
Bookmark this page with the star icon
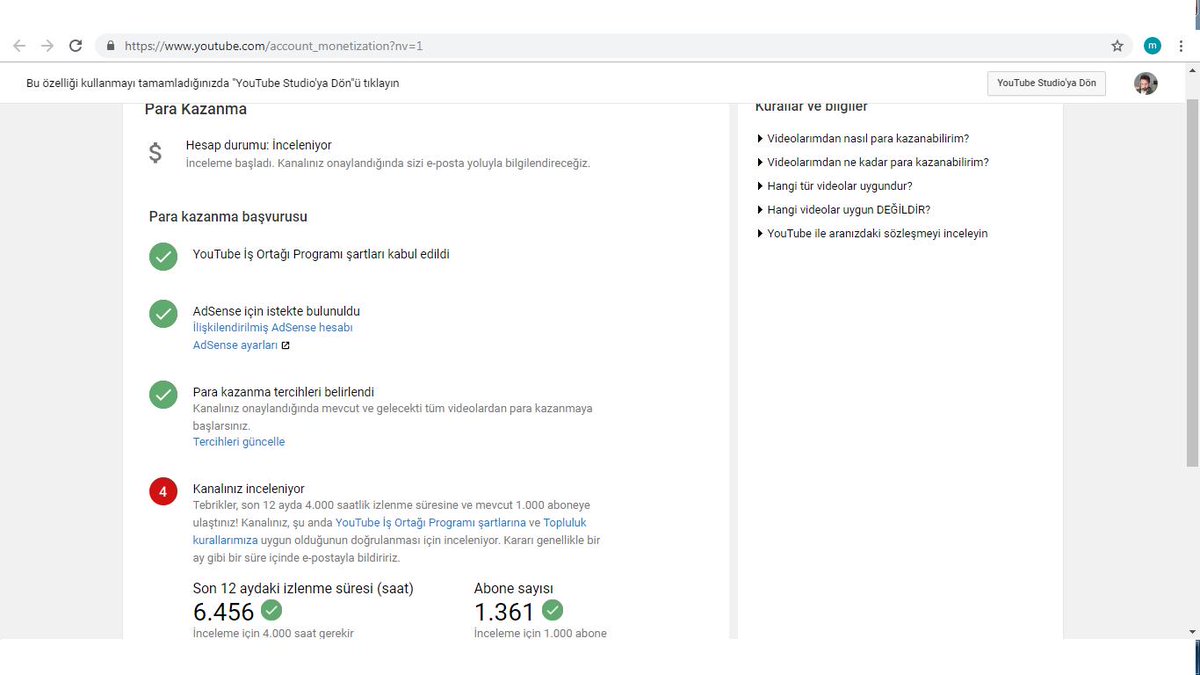tap(1117, 46)
